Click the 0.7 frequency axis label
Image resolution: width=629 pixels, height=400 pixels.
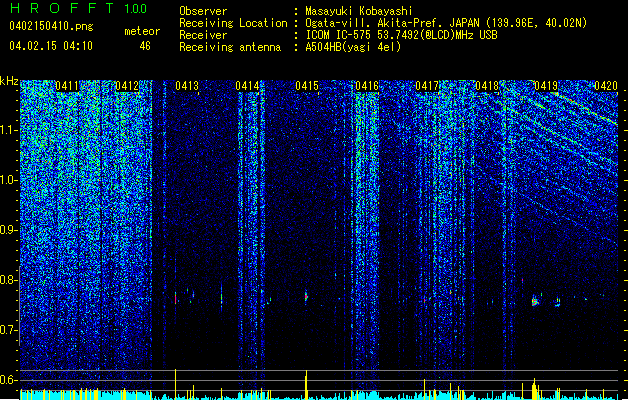[x=9, y=330]
